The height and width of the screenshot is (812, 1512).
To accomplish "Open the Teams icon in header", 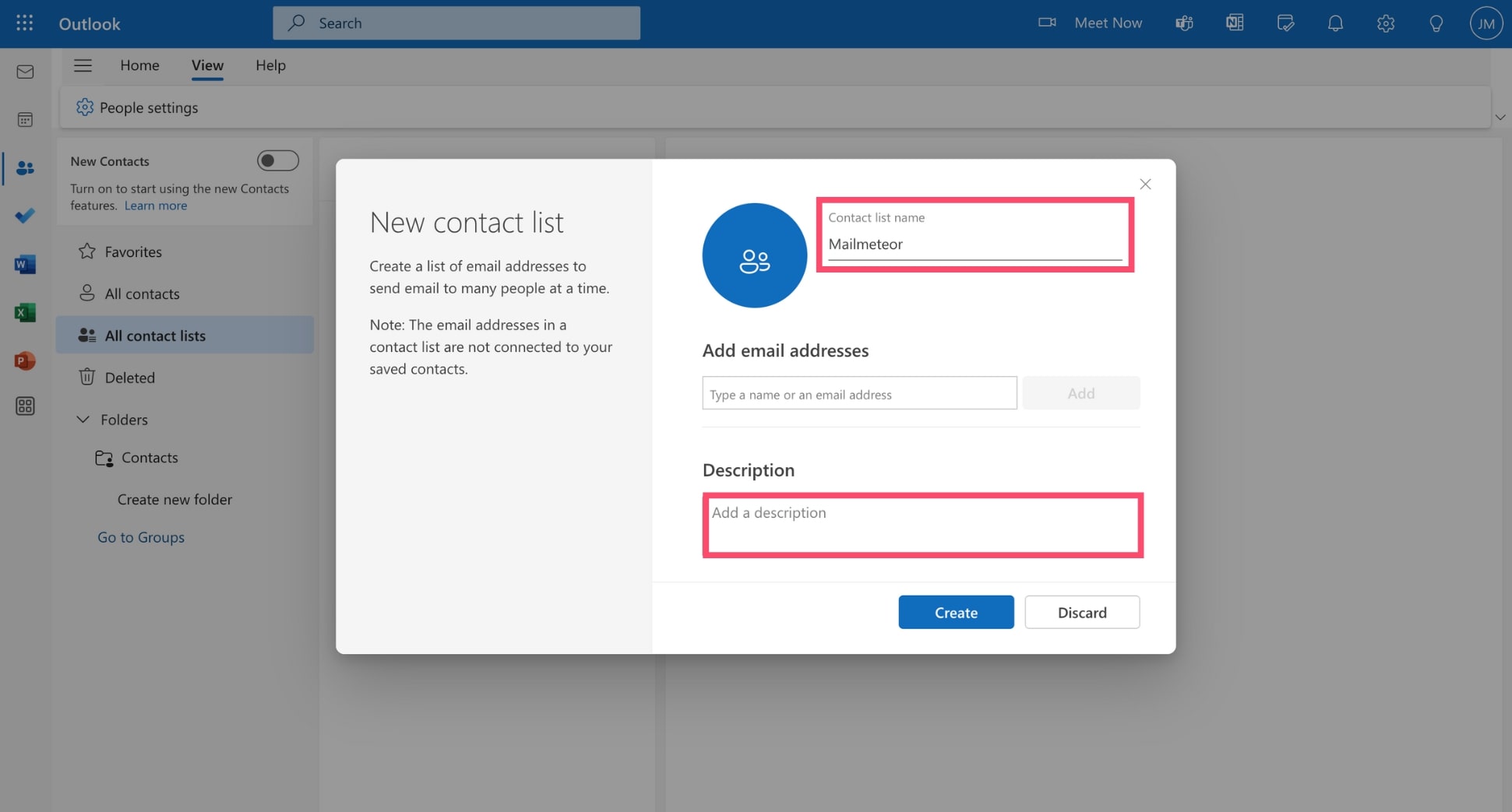I will coord(1184,23).
